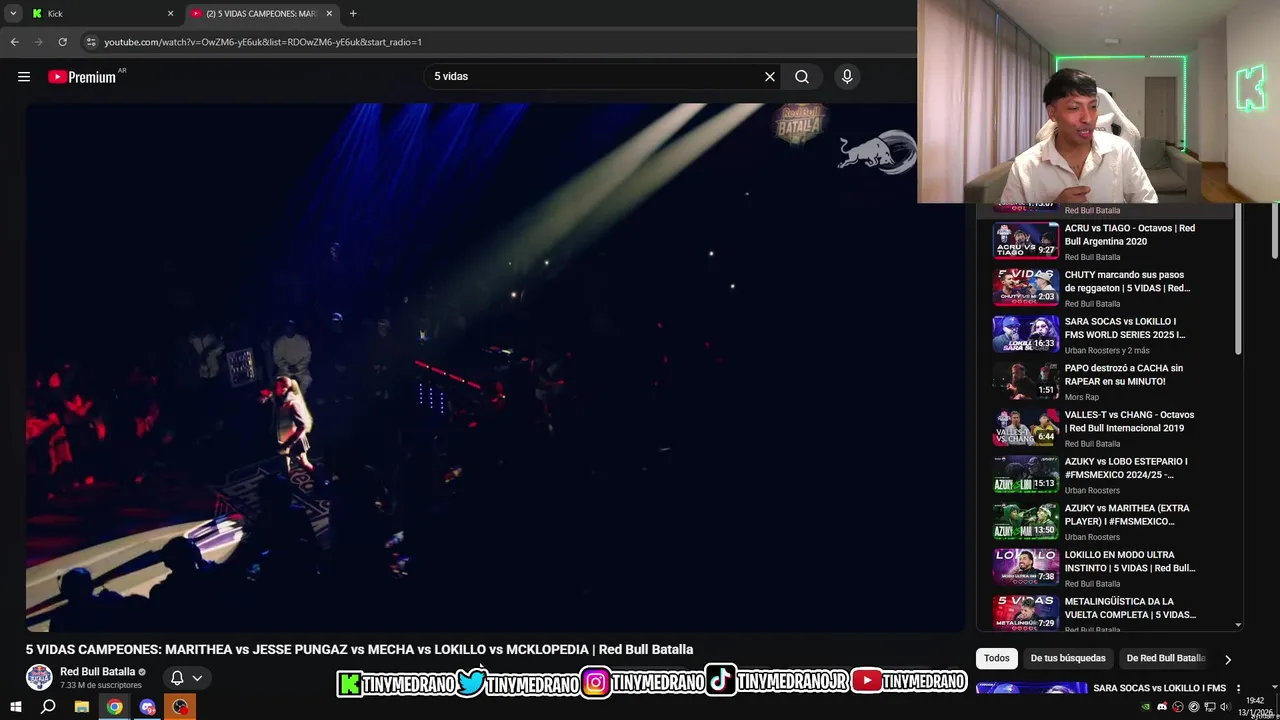The height and width of the screenshot is (720, 1280).
Task: Click the 'Mors Rap' channel text
Action: (x=1082, y=397)
